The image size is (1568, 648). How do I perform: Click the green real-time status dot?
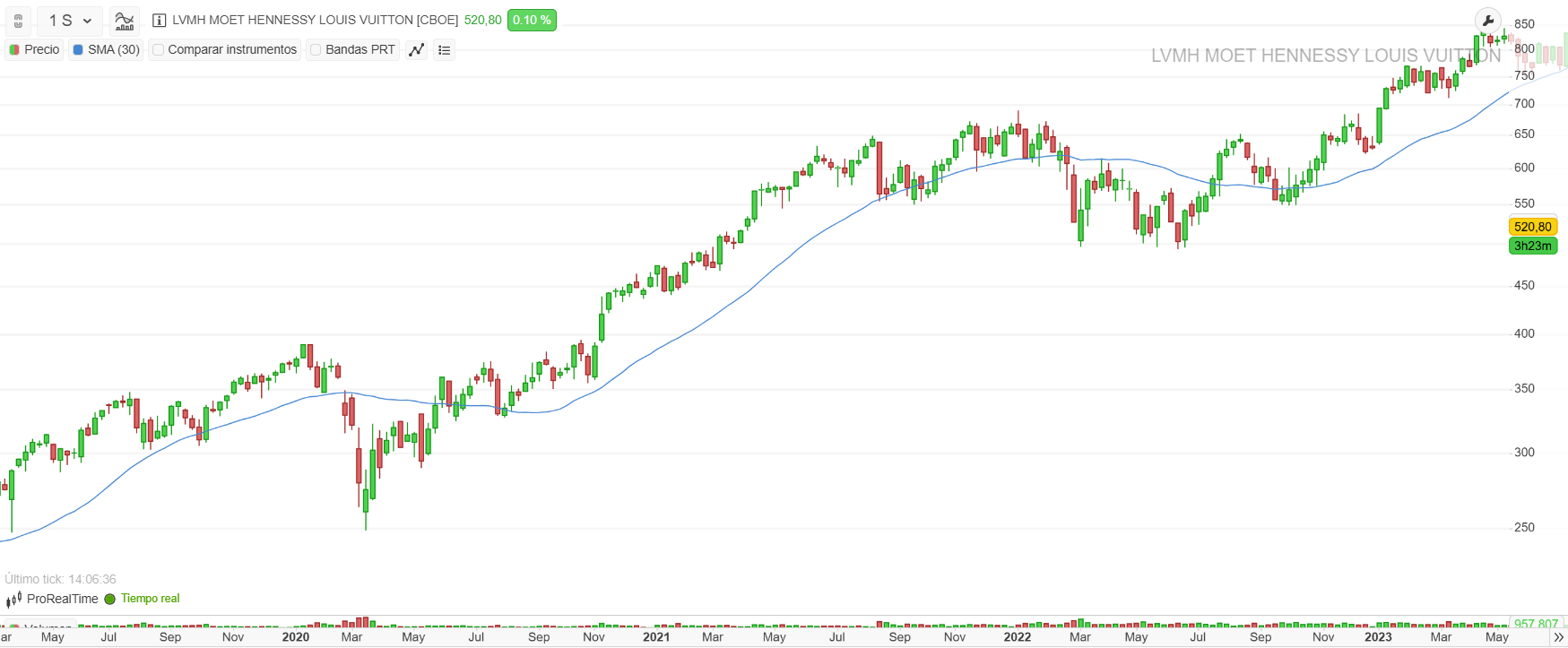(x=110, y=599)
